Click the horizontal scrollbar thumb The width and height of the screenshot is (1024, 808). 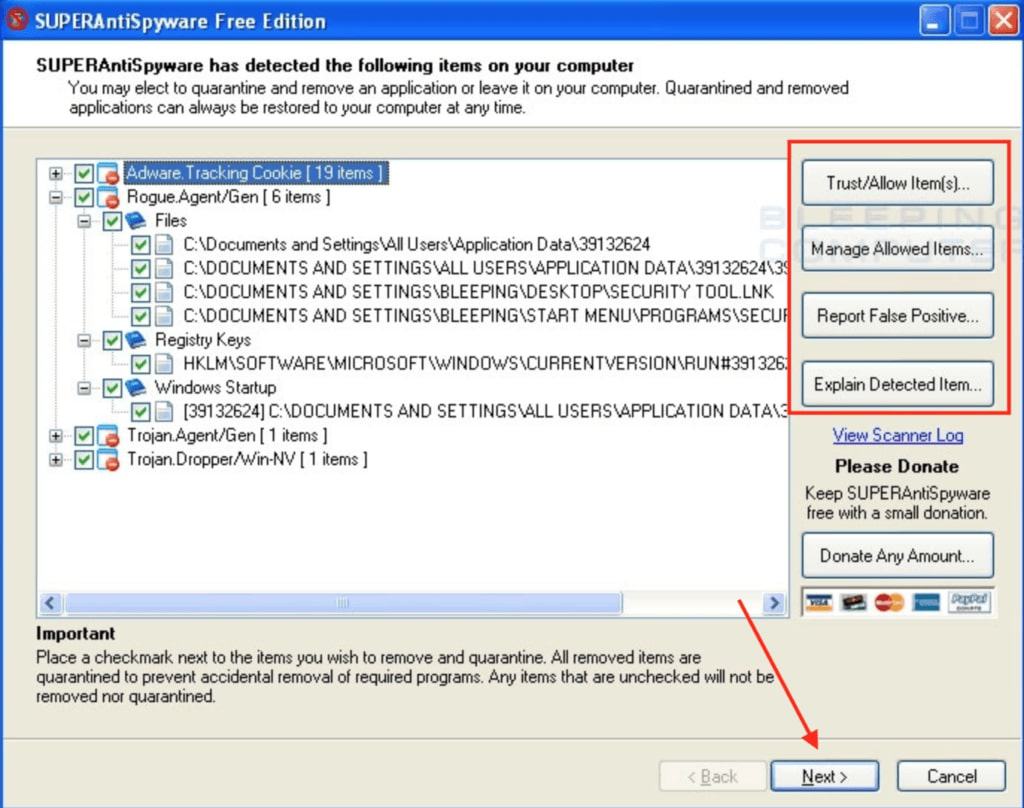(x=344, y=602)
